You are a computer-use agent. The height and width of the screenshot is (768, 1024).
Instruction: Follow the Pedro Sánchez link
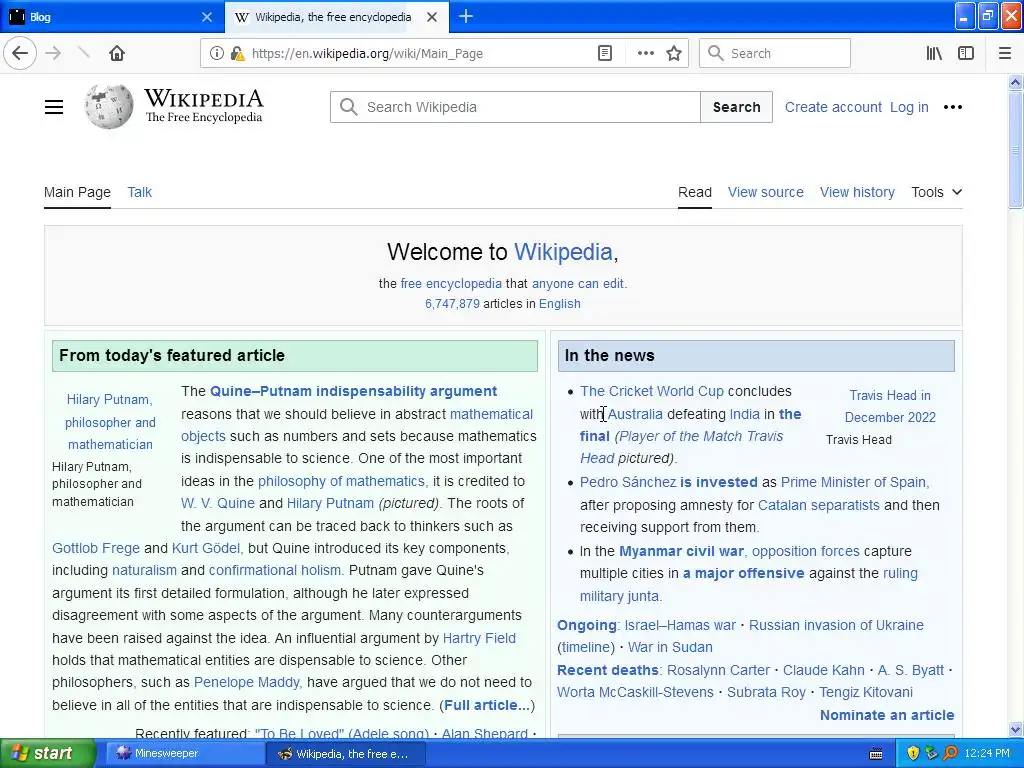[x=628, y=482]
